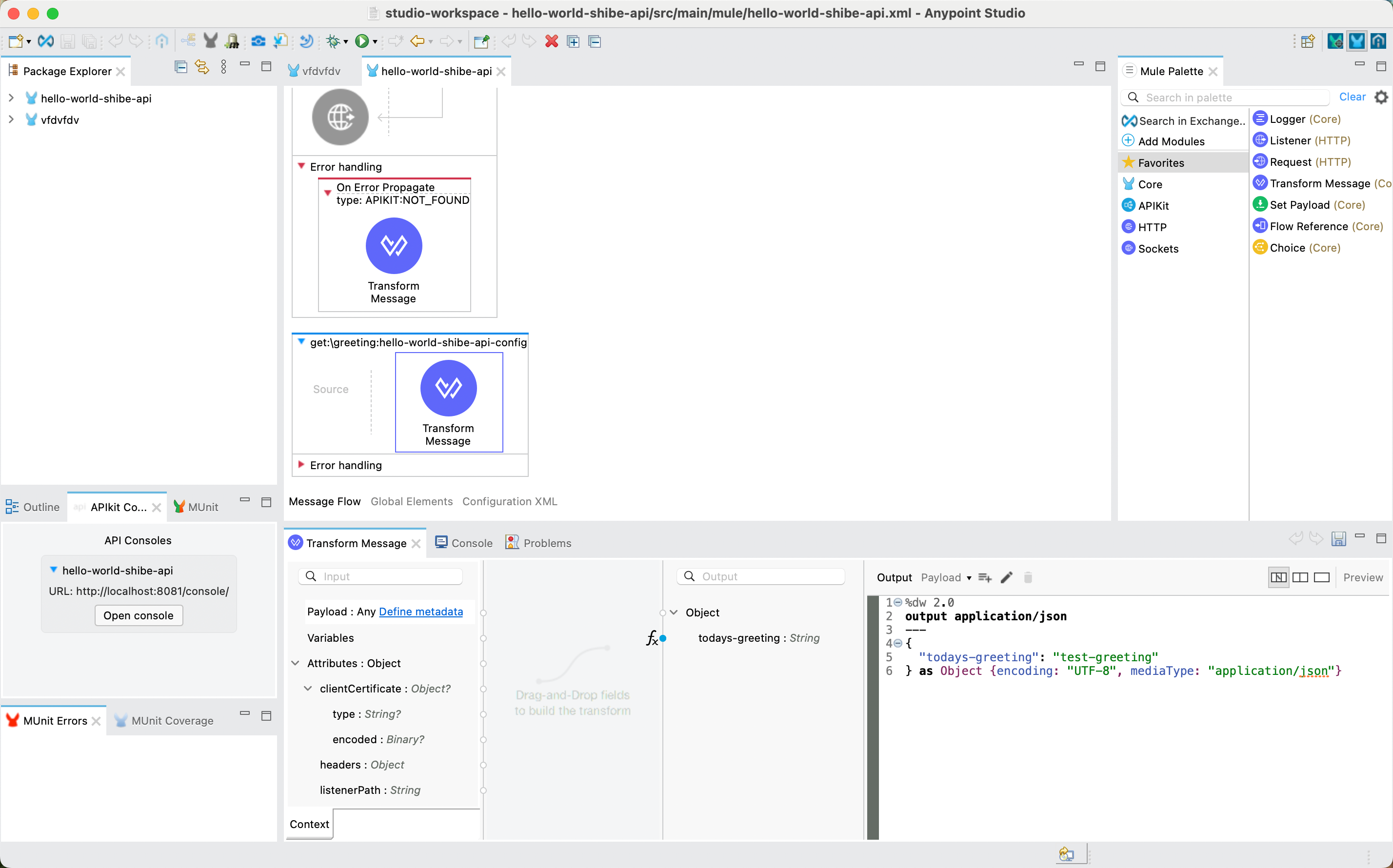Viewport: 1393px width, 868px height.
Task: Click the Search in palette field
Action: coord(1234,98)
